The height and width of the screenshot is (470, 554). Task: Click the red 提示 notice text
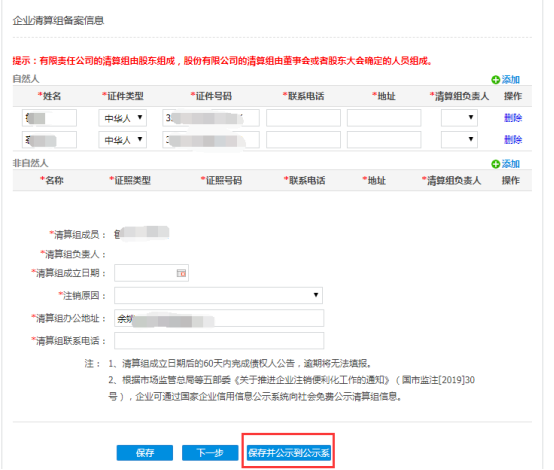click(222, 61)
